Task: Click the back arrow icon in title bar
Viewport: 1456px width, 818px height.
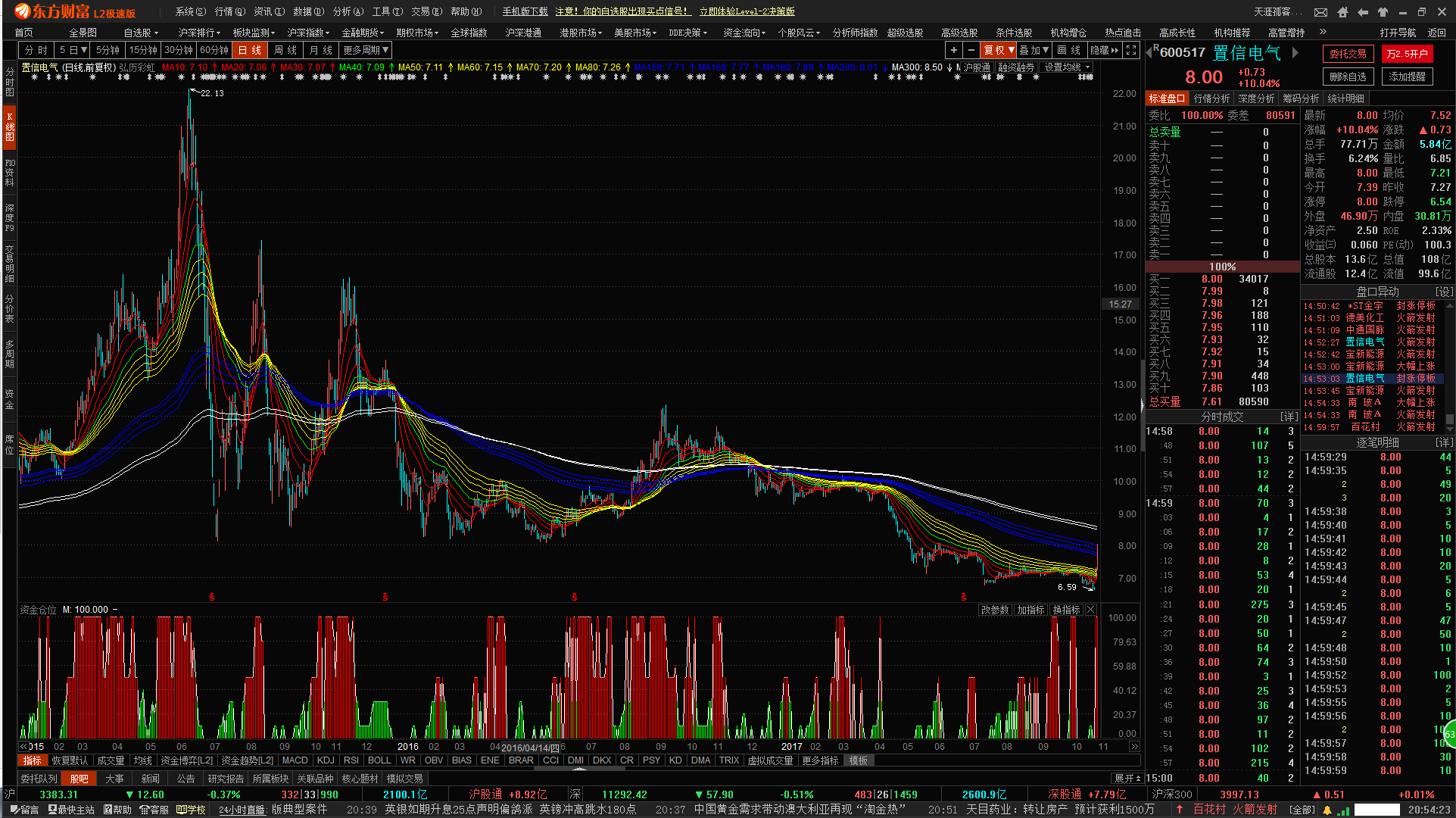Action: (1363, 12)
